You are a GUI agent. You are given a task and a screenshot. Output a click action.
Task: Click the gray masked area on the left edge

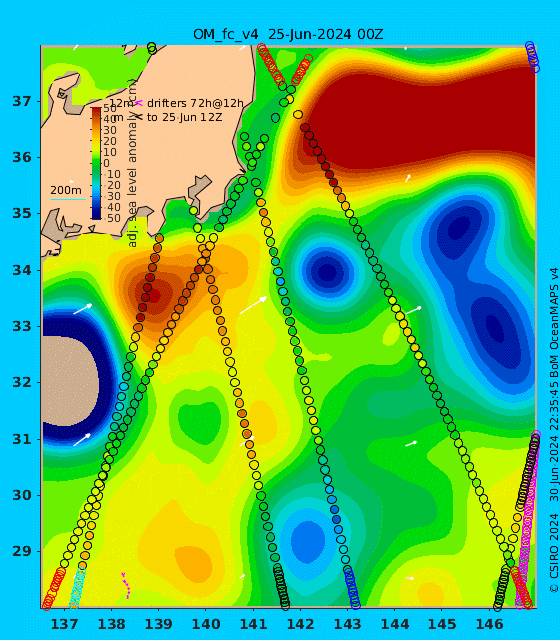click(x=70, y=380)
